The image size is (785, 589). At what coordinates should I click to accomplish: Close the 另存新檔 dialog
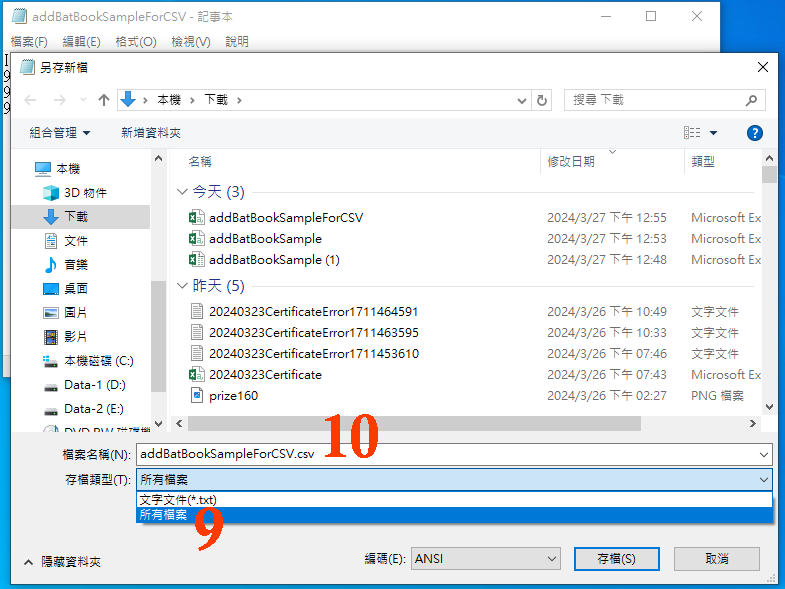(x=763, y=67)
